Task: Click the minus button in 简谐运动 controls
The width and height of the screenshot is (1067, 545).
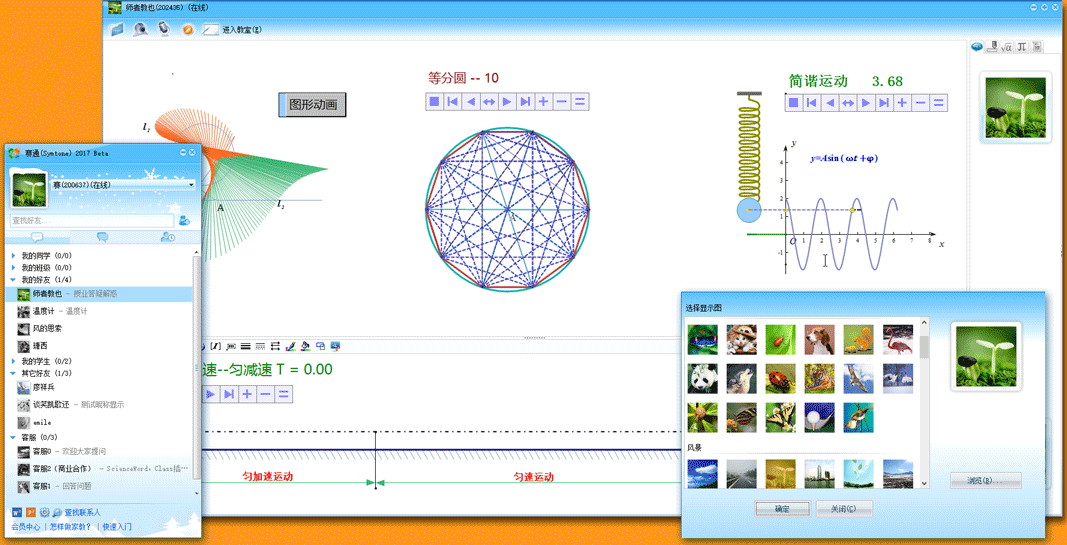Action: pyautogui.click(x=920, y=102)
